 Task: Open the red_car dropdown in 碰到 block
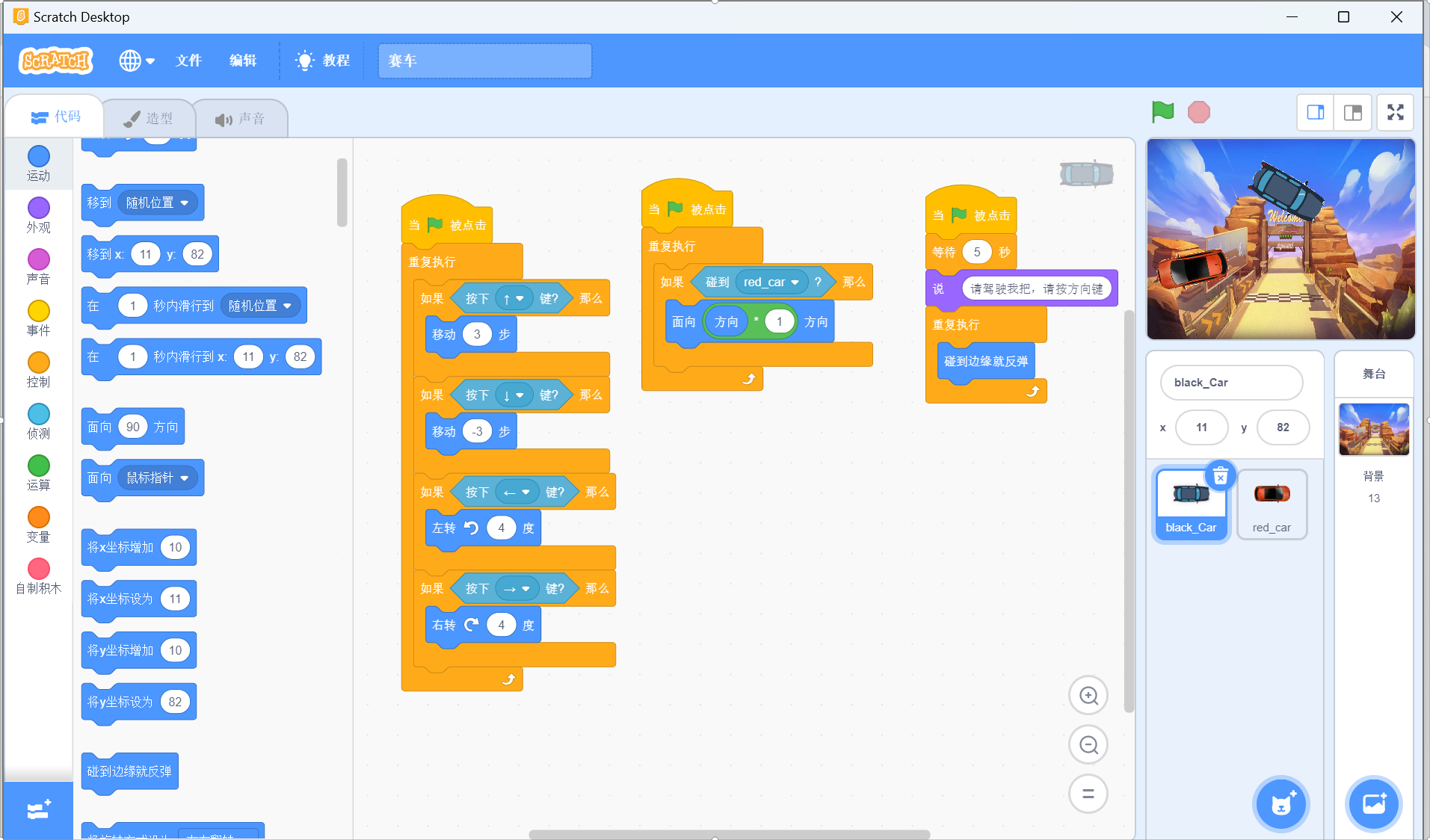pyautogui.click(x=771, y=282)
